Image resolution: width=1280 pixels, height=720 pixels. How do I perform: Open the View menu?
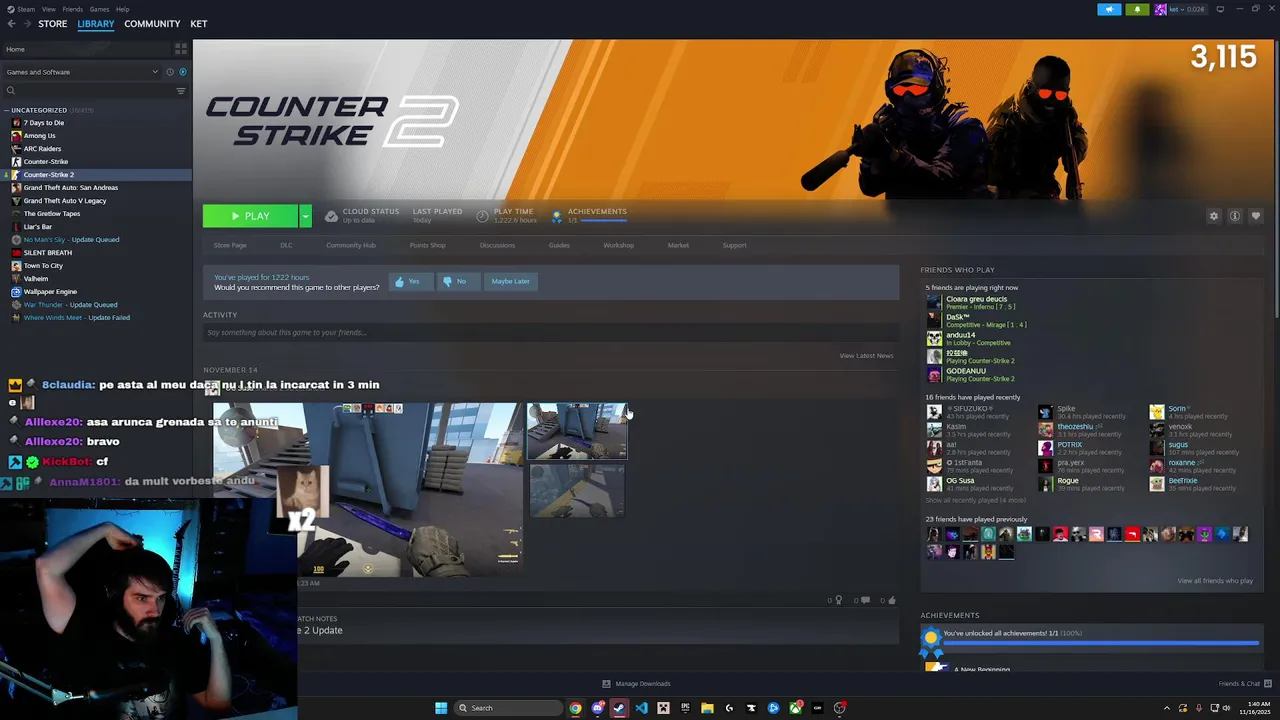click(48, 9)
